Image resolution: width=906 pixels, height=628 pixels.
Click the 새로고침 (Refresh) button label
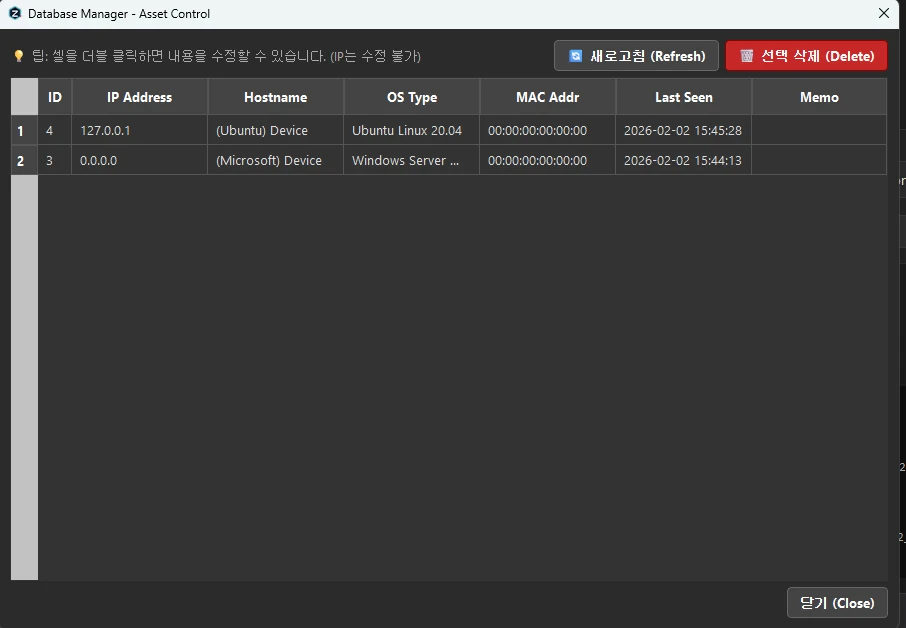pos(647,56)
